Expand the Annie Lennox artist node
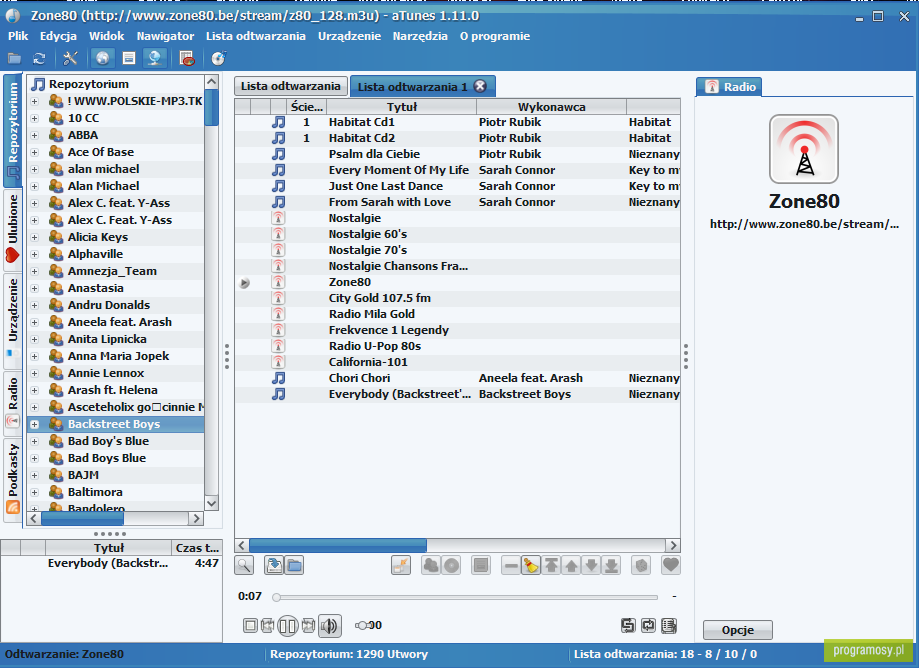Screen dimensions: 919x668 click(x=35, y=373)
